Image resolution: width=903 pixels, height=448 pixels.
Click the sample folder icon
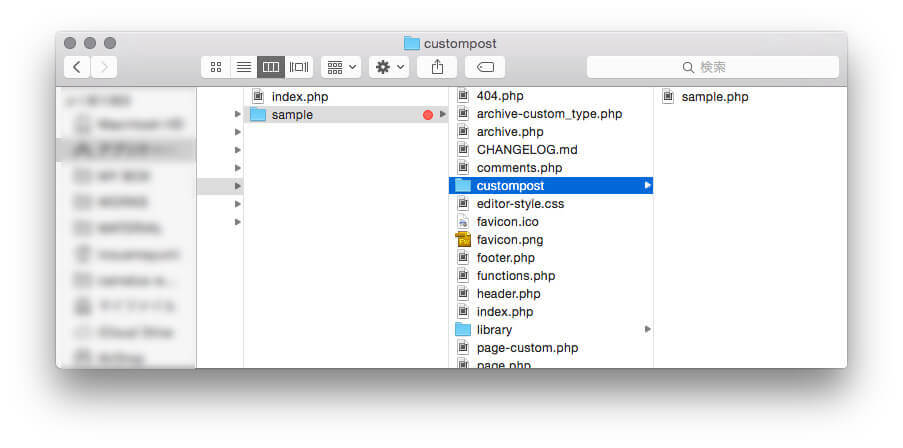coord(258,115)
